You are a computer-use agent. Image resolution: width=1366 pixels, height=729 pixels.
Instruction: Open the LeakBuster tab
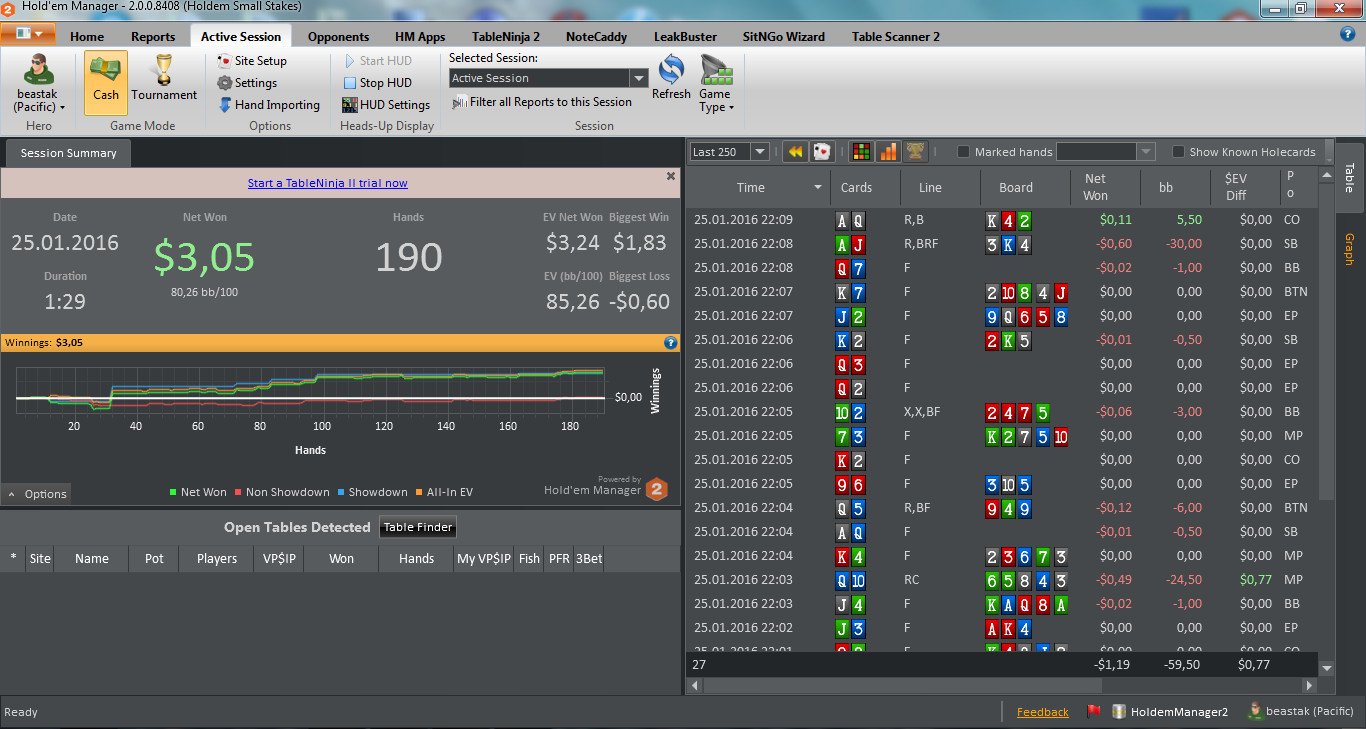coord(685,37)
